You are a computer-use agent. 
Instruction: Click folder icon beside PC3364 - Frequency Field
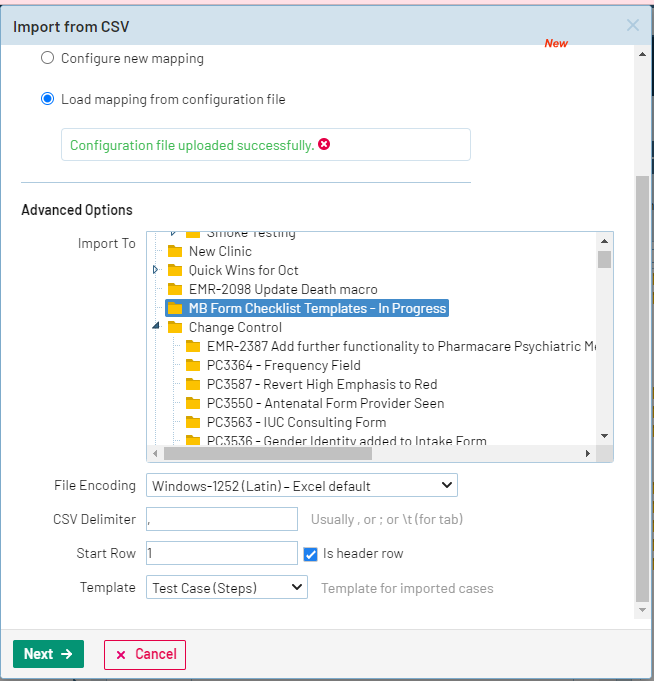[x=193, y=366]
